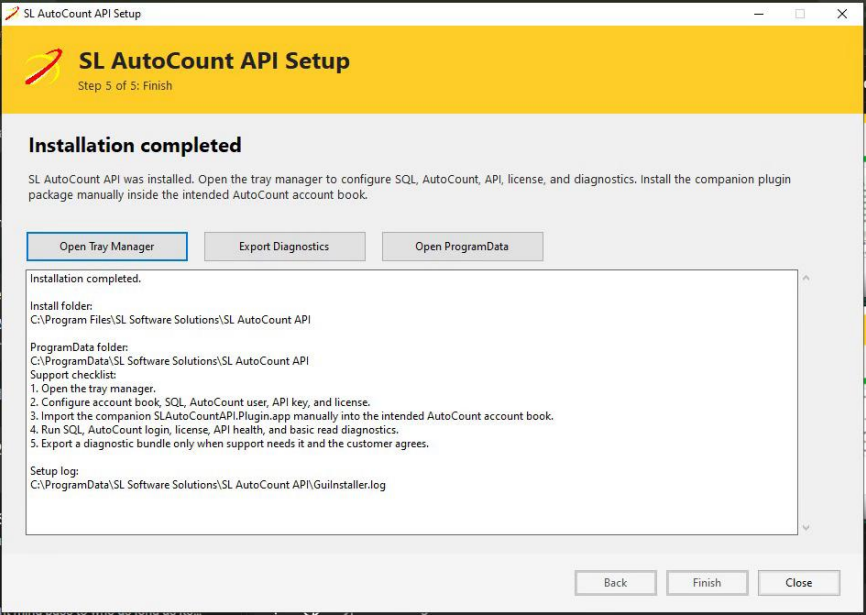This screenshot has width=866, height=615.
Task: Click the 'Step 5 of 5: Finish' label
Action: tap(125, 86)
